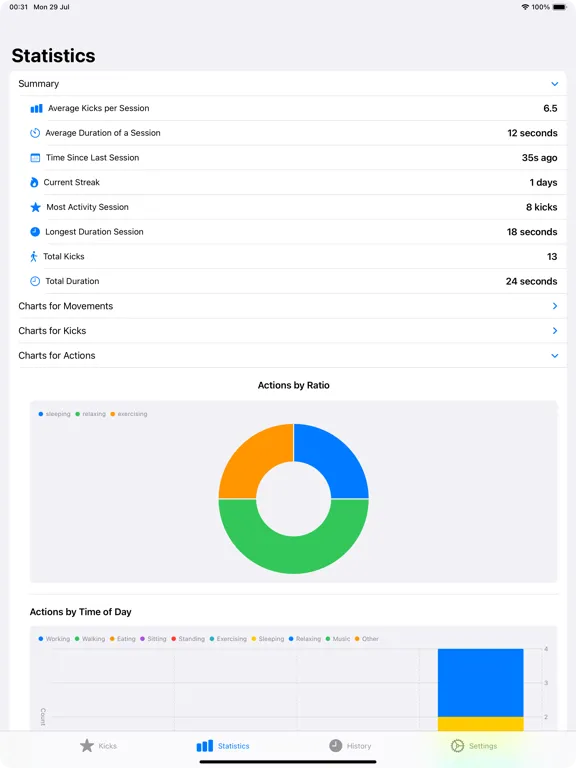Click the Standing legend entry

(188, 639)
